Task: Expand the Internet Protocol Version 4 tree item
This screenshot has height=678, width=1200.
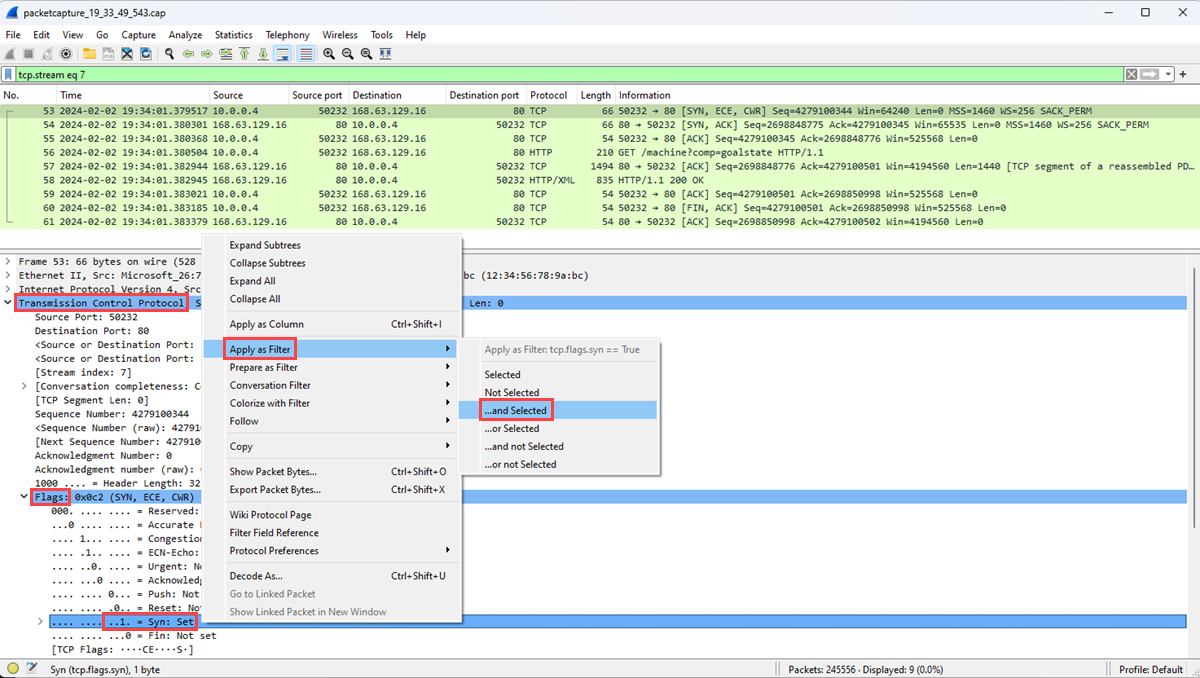Action: tap(9, 289)
